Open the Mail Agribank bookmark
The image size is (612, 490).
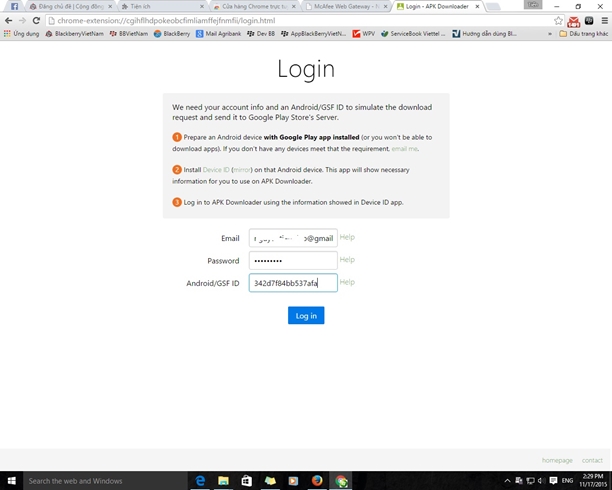pos(222,33)
